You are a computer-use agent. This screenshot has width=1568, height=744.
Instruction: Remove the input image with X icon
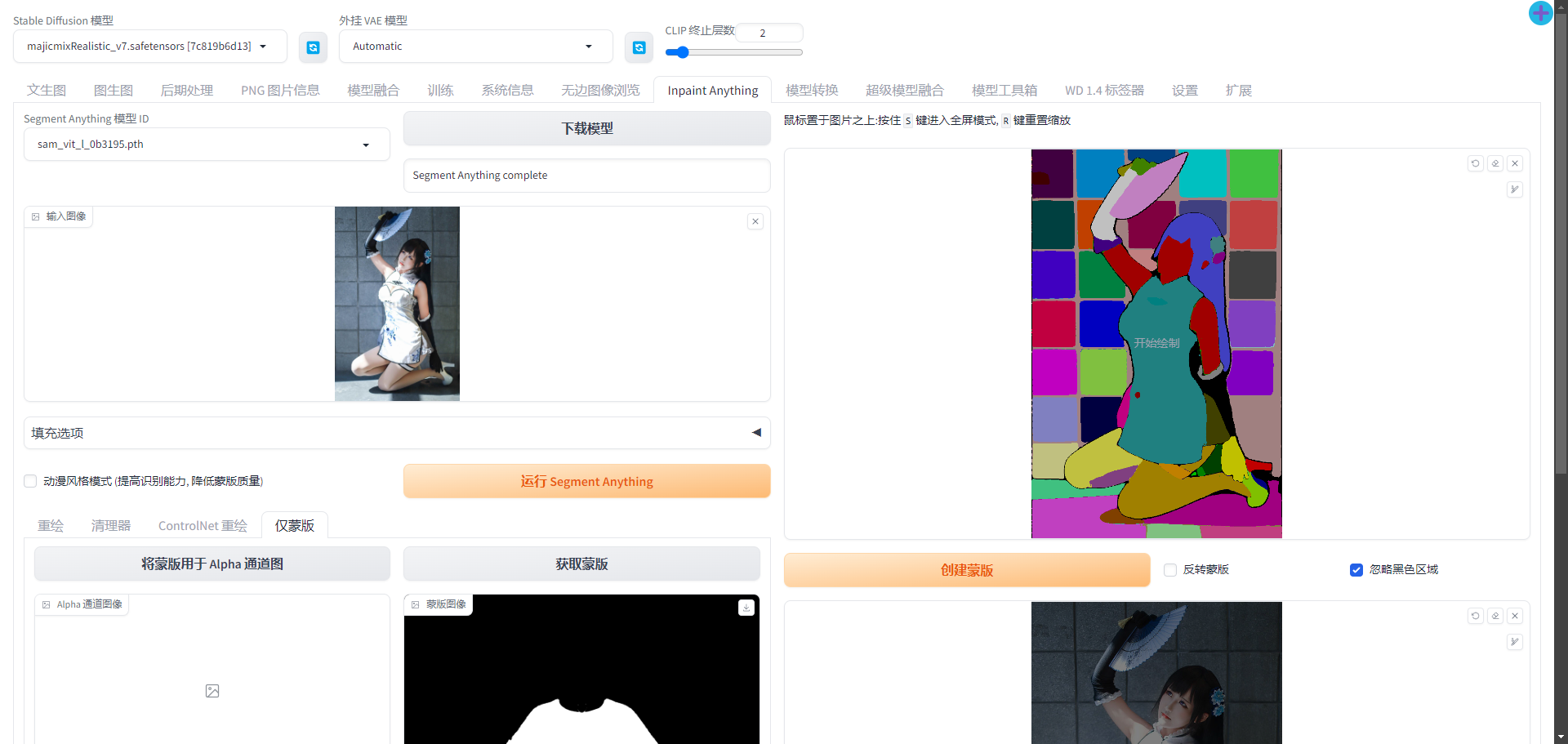[x=755, y=221]
